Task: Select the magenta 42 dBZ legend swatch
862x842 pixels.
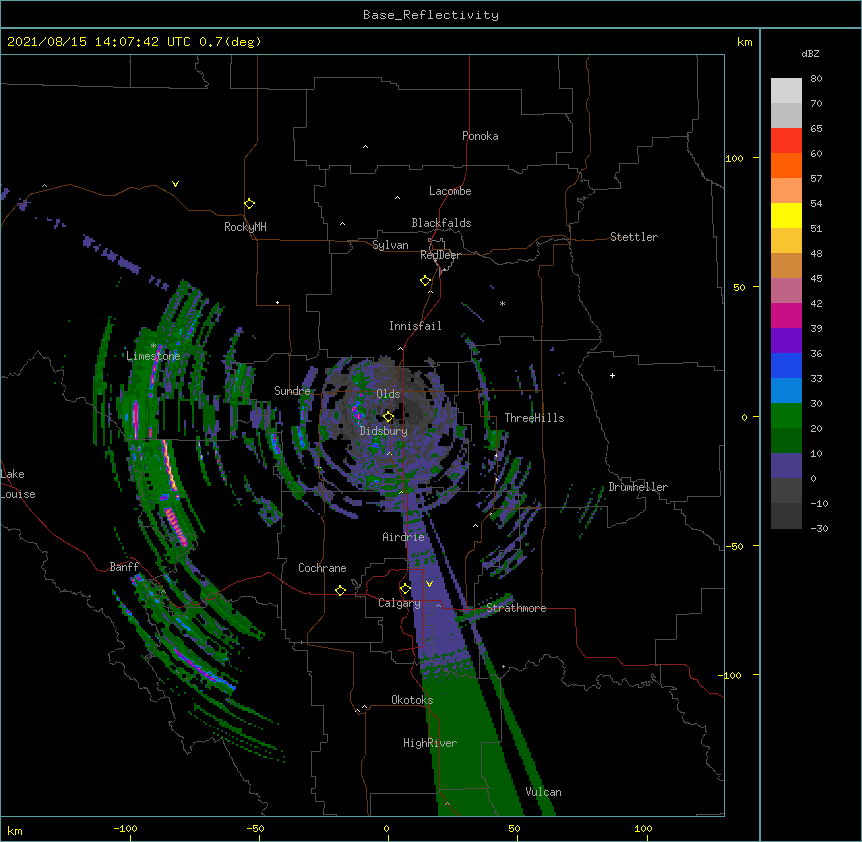Action: tap(786, 315)
